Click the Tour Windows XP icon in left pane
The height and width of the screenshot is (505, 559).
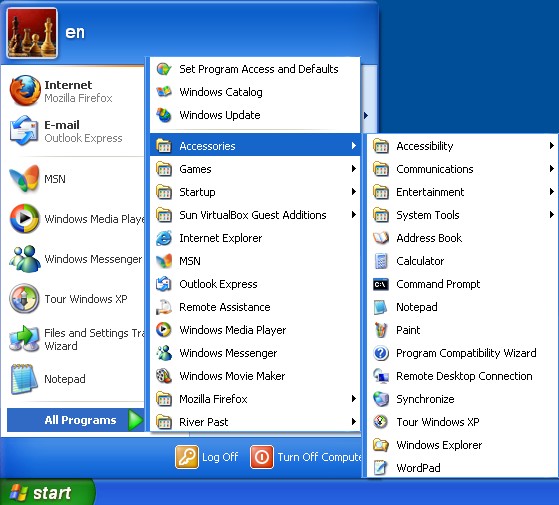coord(24,299)
